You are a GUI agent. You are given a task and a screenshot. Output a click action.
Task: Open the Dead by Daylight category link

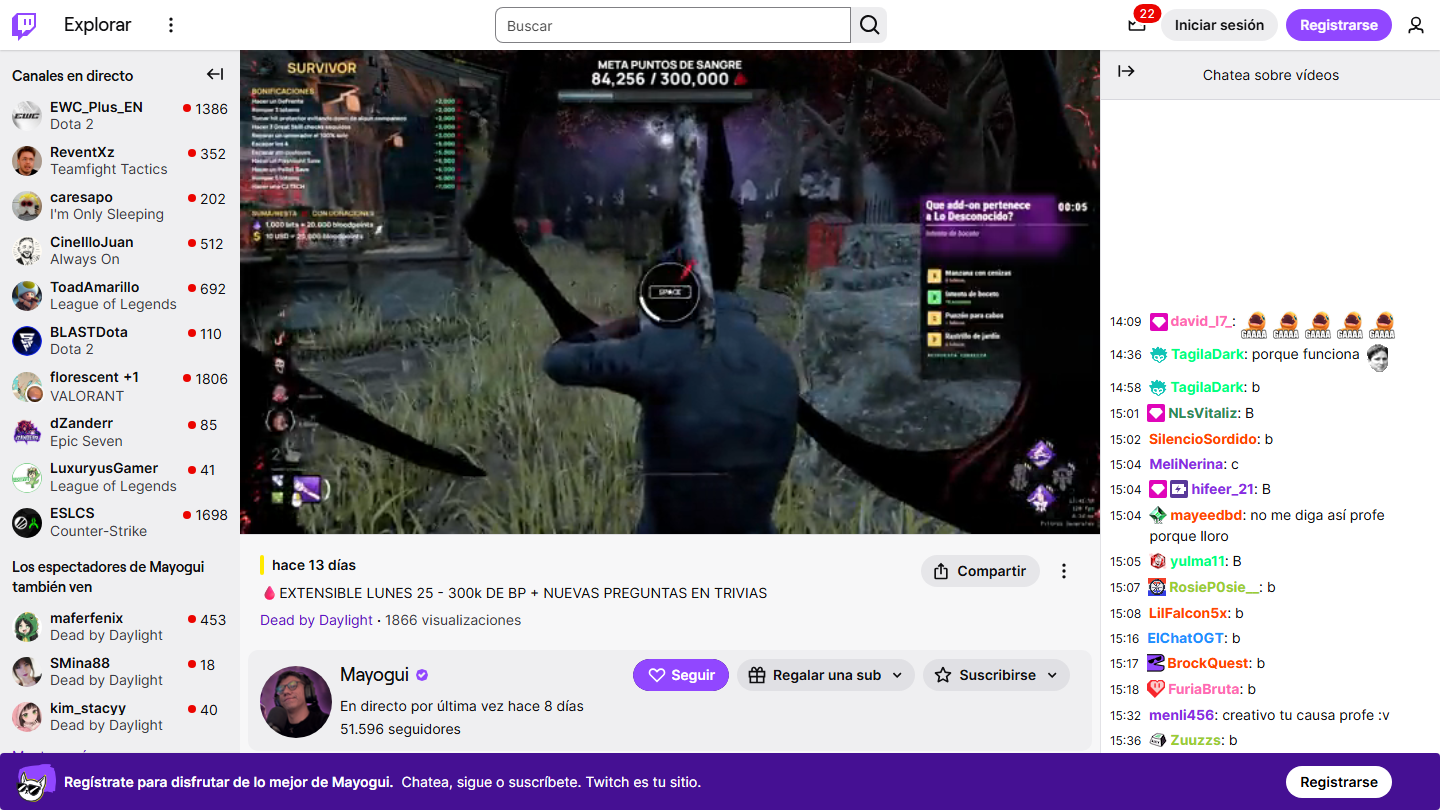(x=316, y=620)
